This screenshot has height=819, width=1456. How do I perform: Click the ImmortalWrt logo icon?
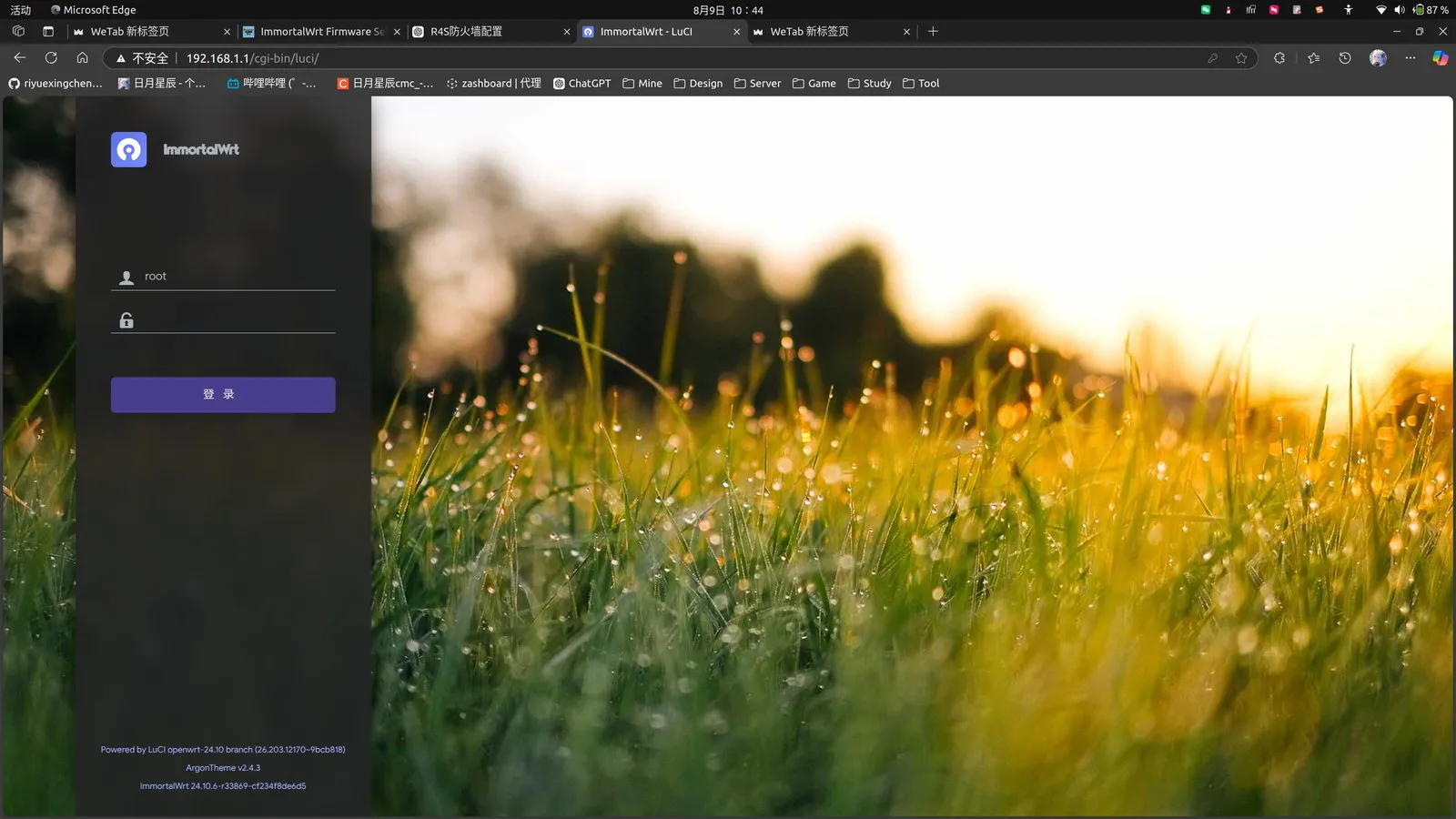(128, 149)
